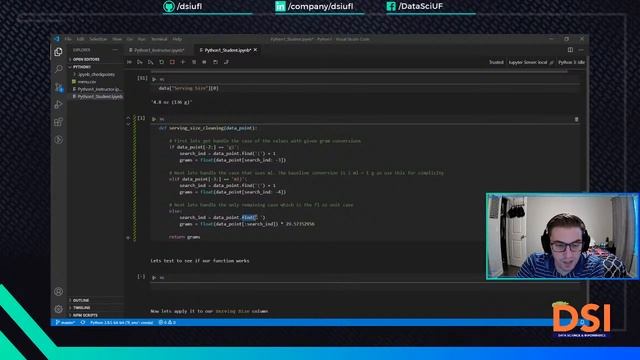This screenshot has width=640, height=360.
Task: Click the return grams line
Action: 184,237
